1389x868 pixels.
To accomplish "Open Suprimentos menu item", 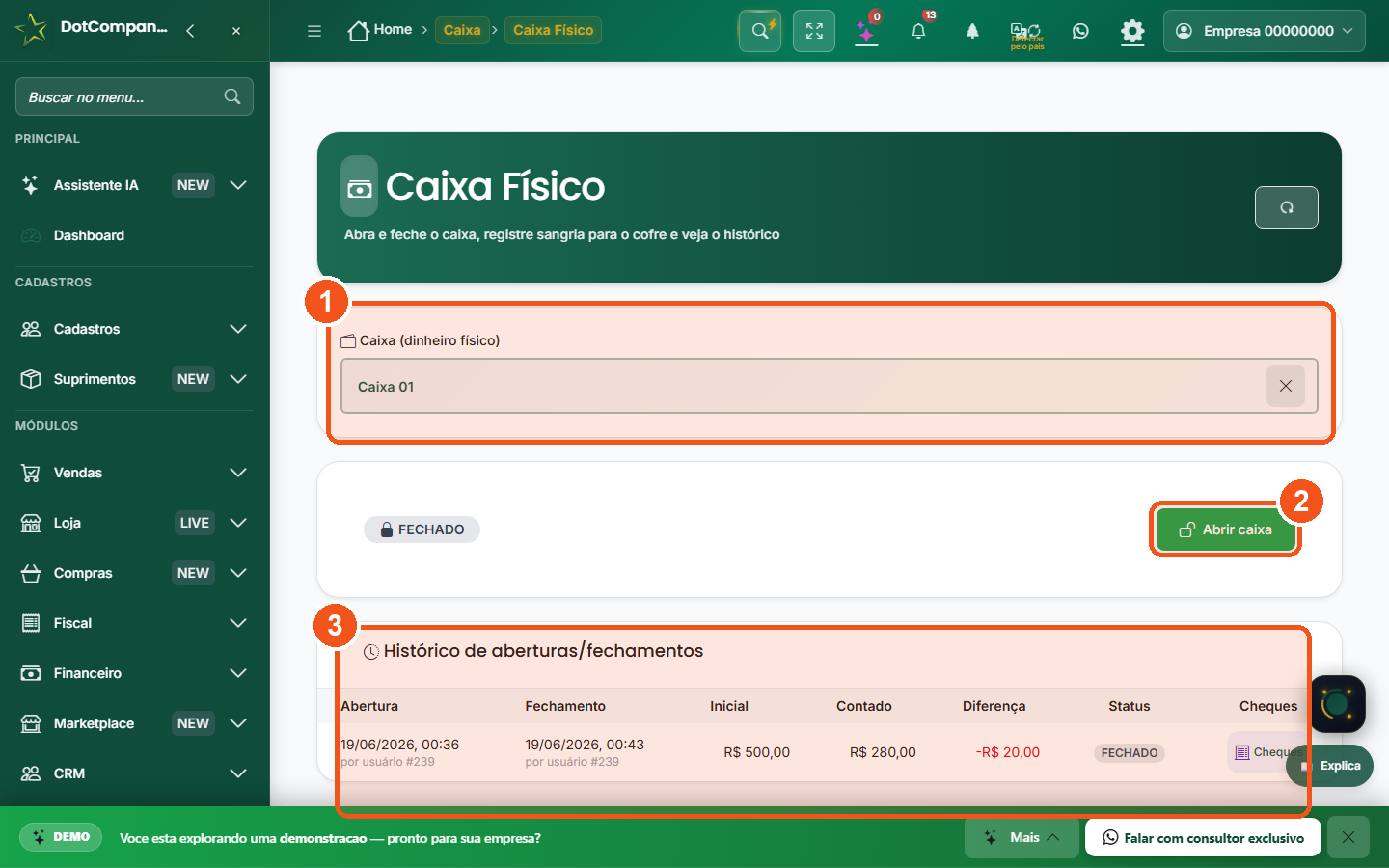I will [x=95, y=379].
